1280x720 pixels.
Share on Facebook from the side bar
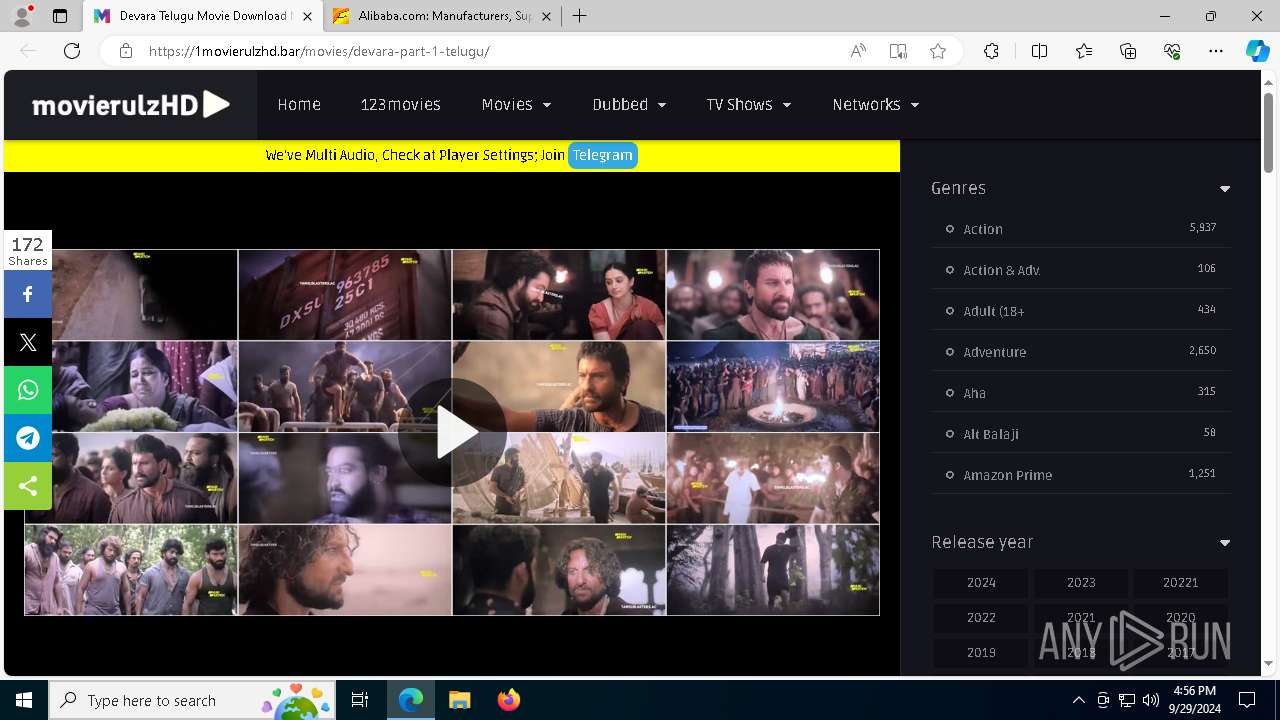pyautogui.click(x=28, y=294)
